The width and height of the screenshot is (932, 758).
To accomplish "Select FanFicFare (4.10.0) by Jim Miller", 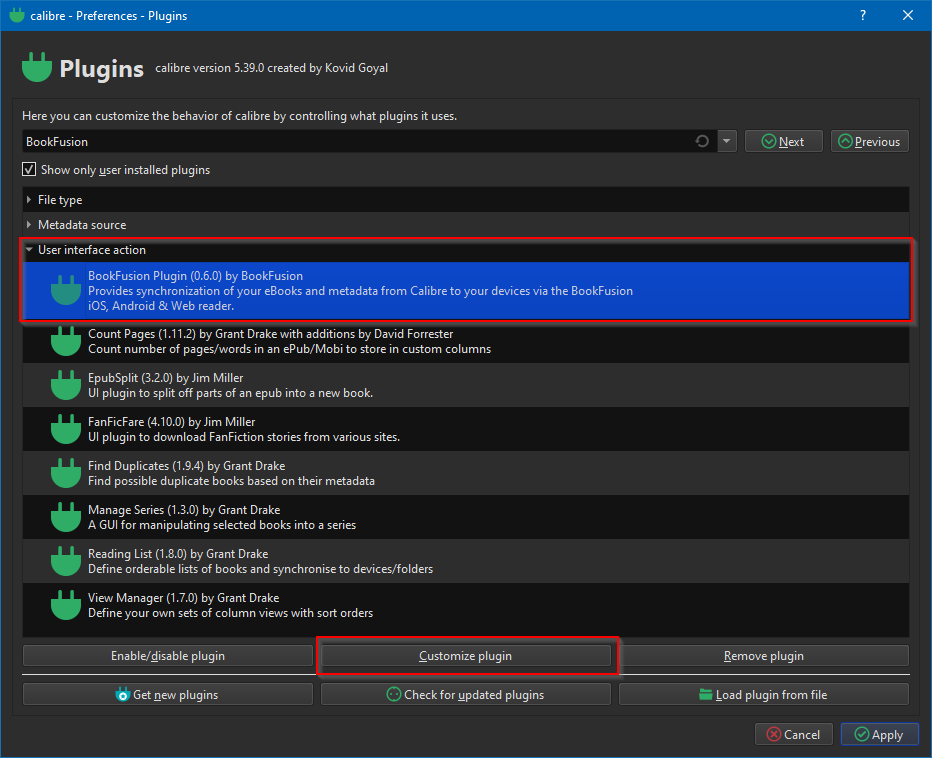I will tap(466, 429).
